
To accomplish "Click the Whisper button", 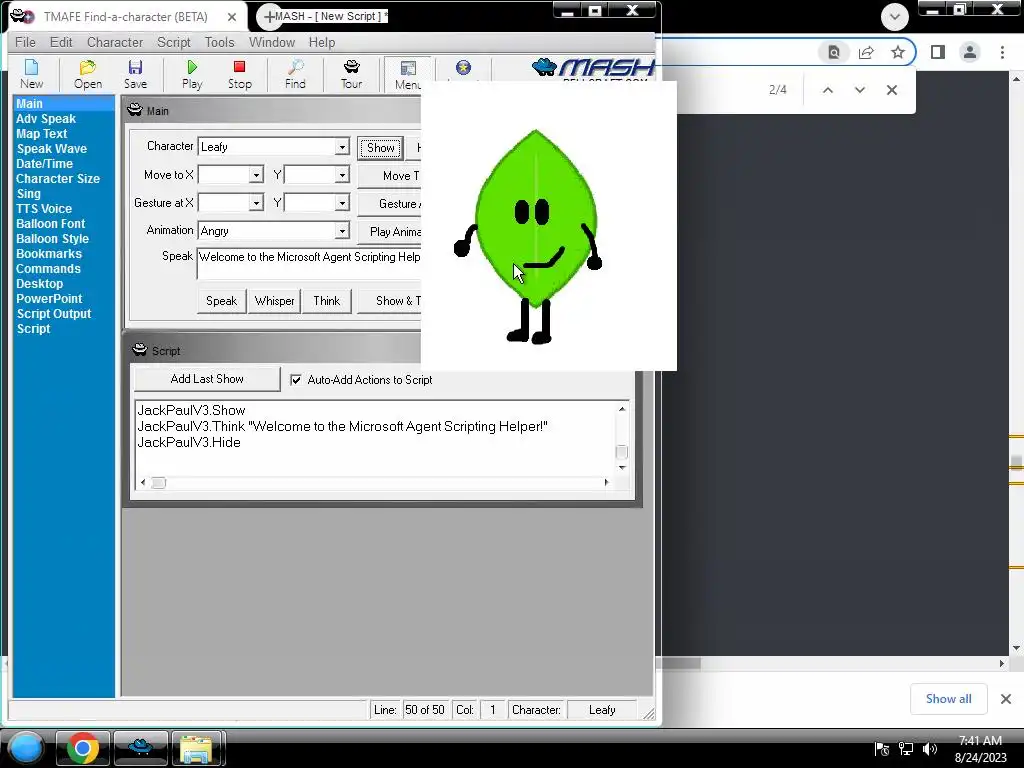I will [274, 301].
